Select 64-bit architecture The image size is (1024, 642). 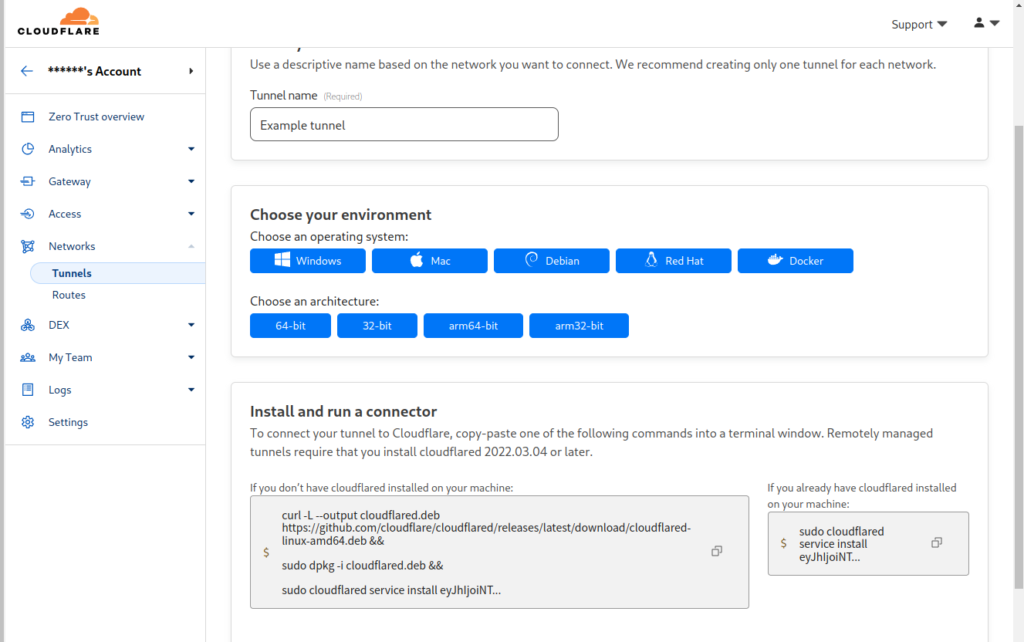coord(291,325)
